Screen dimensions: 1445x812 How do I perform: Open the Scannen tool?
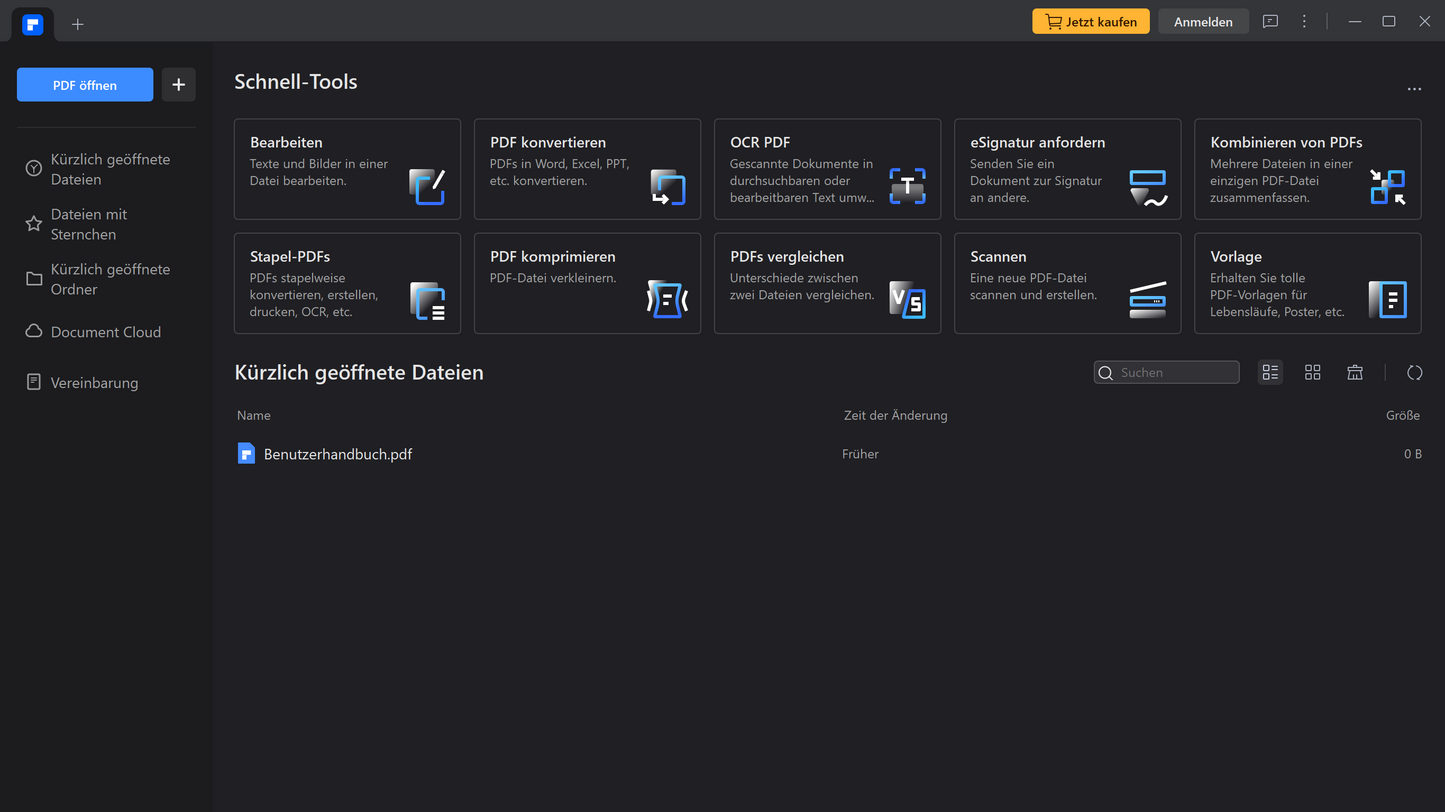pyautogui.click(x=1067, y=283)
